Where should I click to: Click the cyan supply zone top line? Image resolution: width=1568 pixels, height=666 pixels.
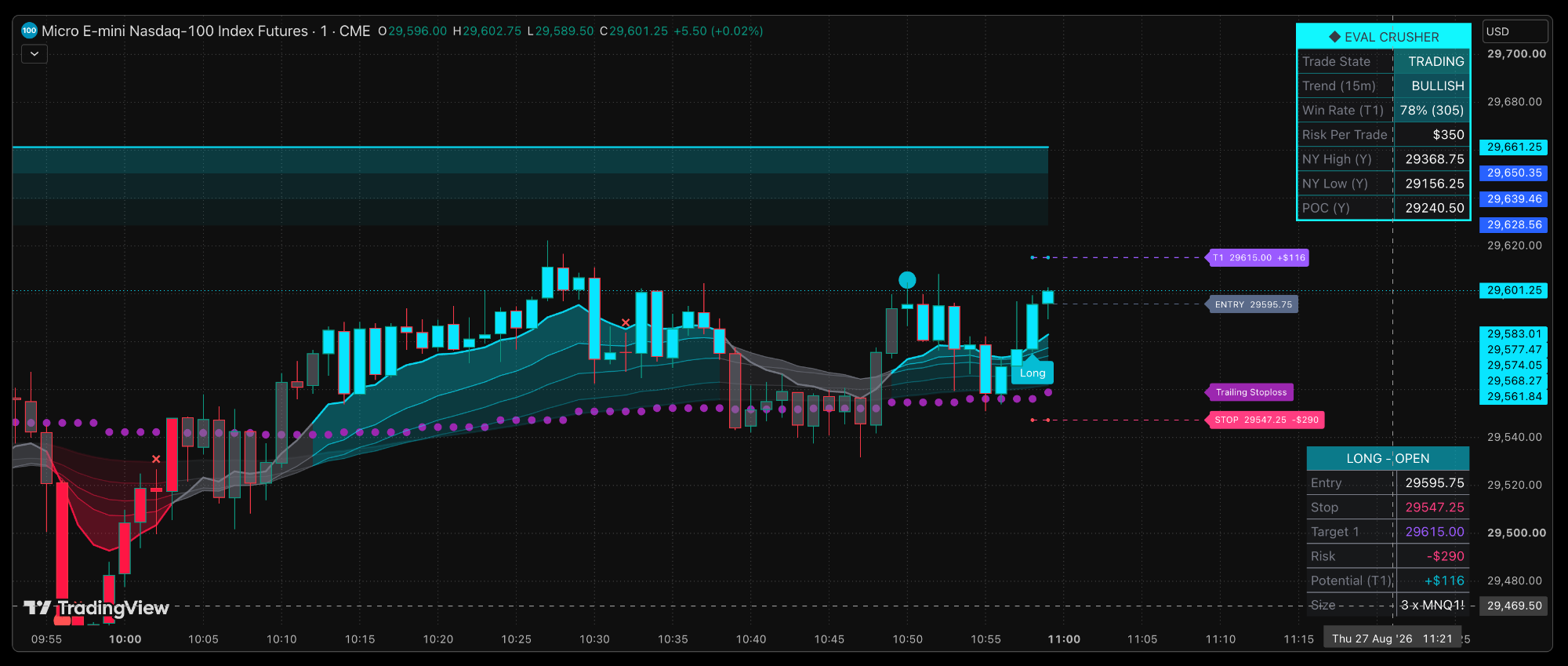coord(530,147)
